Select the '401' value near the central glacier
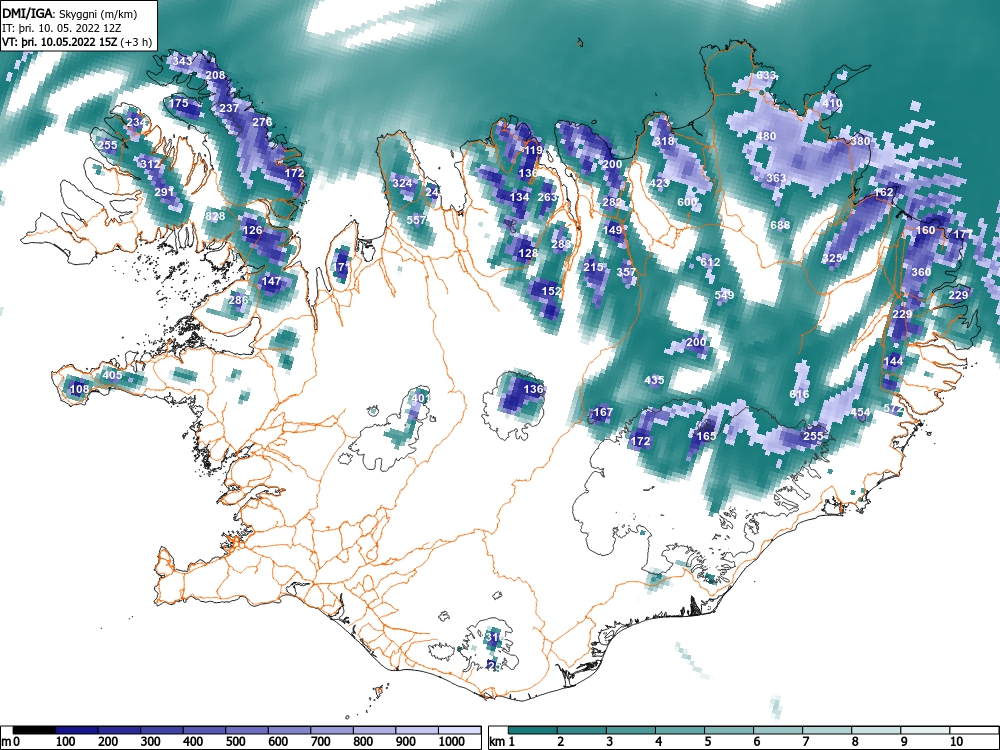Viewport: 1000px width, 750px height. [x=420, y=399]
